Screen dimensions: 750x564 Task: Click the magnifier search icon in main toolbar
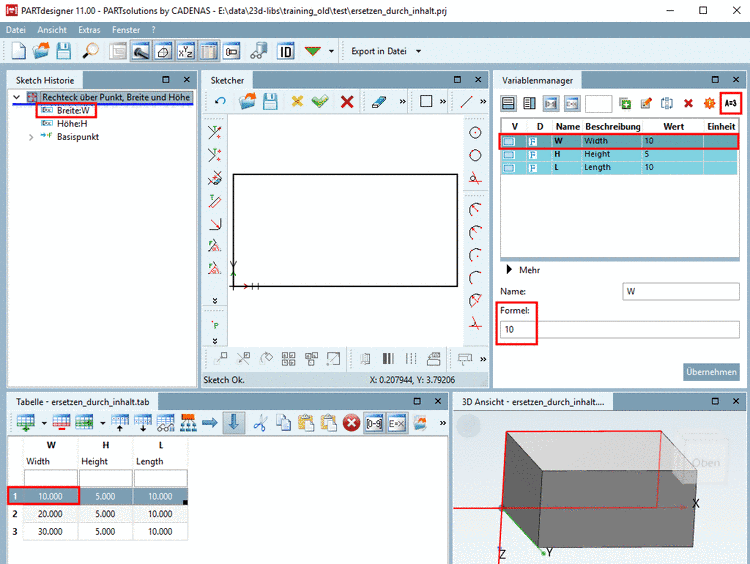pos(90,51)
